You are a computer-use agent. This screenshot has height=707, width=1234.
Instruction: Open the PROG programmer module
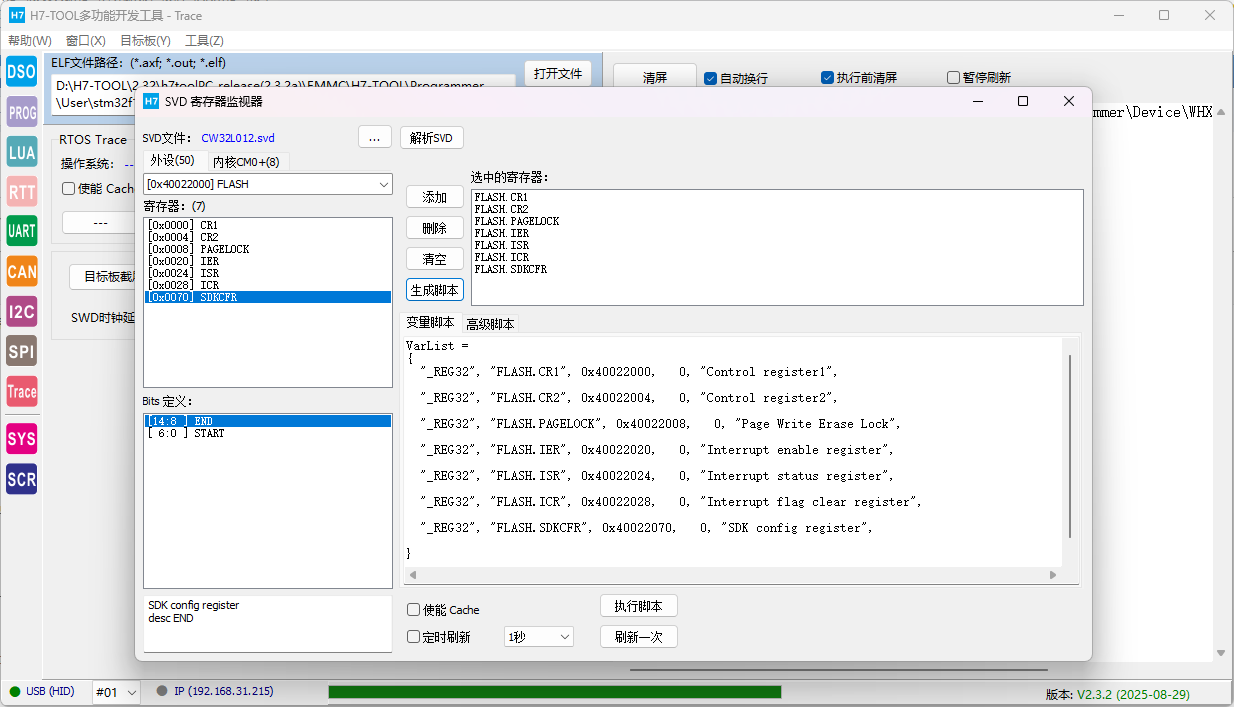[x=22, y=112]
